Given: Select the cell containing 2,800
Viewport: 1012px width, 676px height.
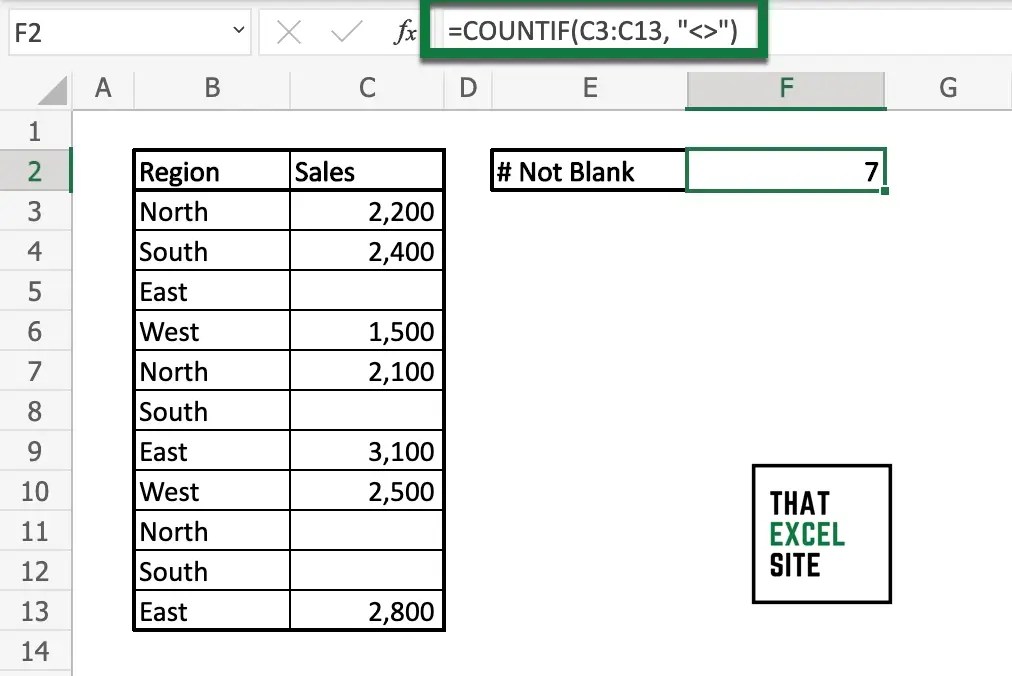Looking at the screenshot, I should click(366, 611).
